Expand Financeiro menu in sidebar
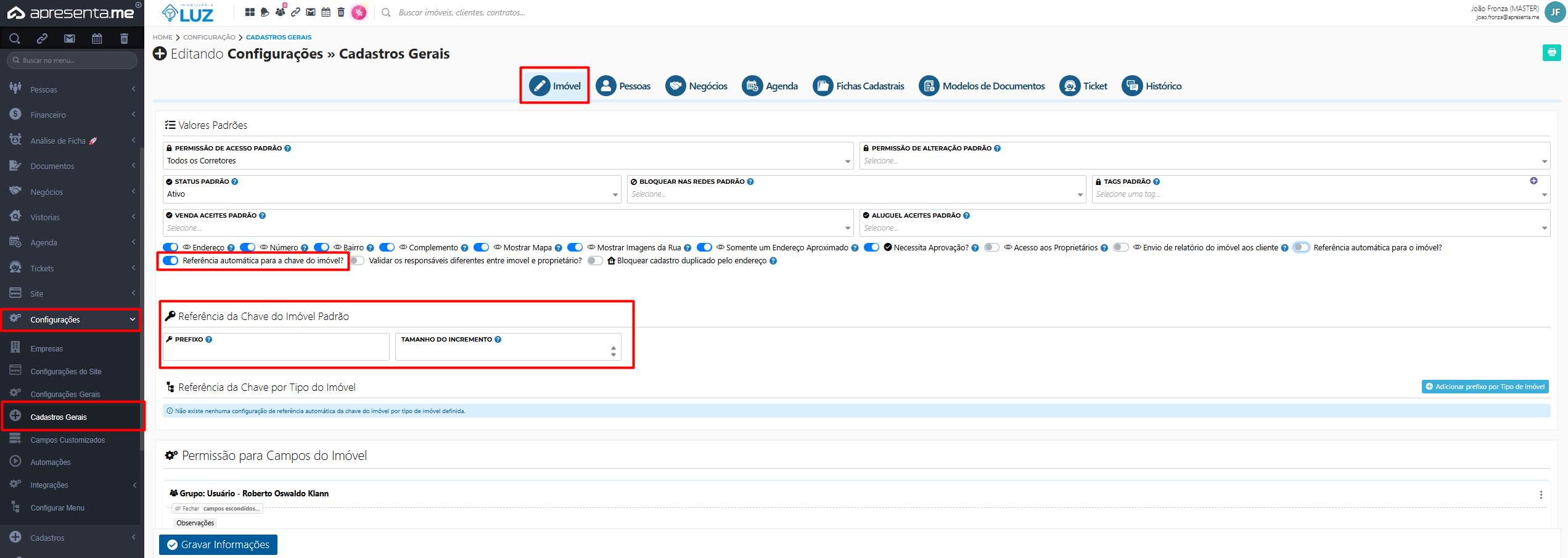The height and width of the screenshot is (558, 1568). (72, 115)
